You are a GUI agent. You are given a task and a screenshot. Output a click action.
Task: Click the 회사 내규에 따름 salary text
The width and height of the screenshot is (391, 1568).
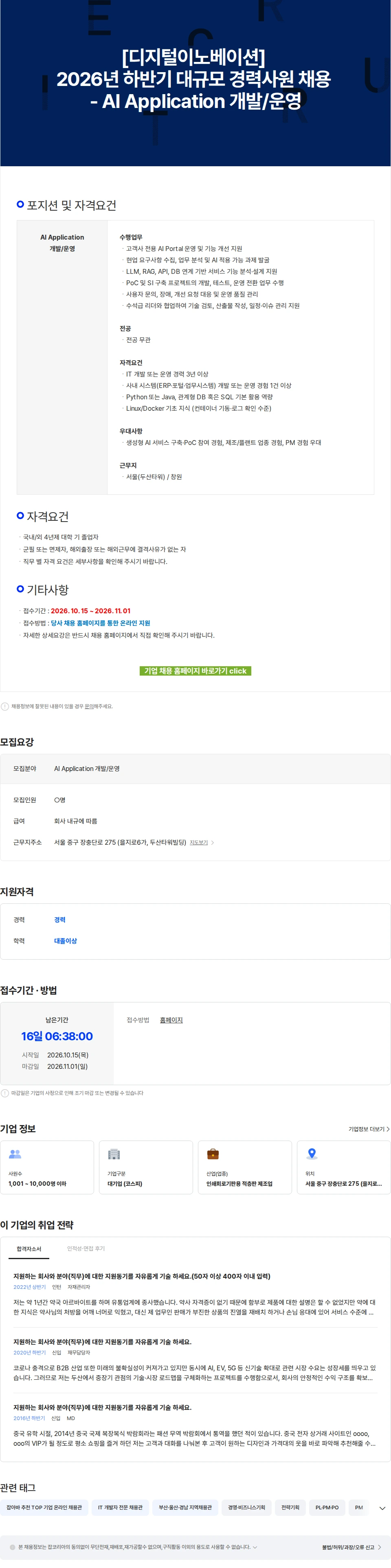[75, 821]
